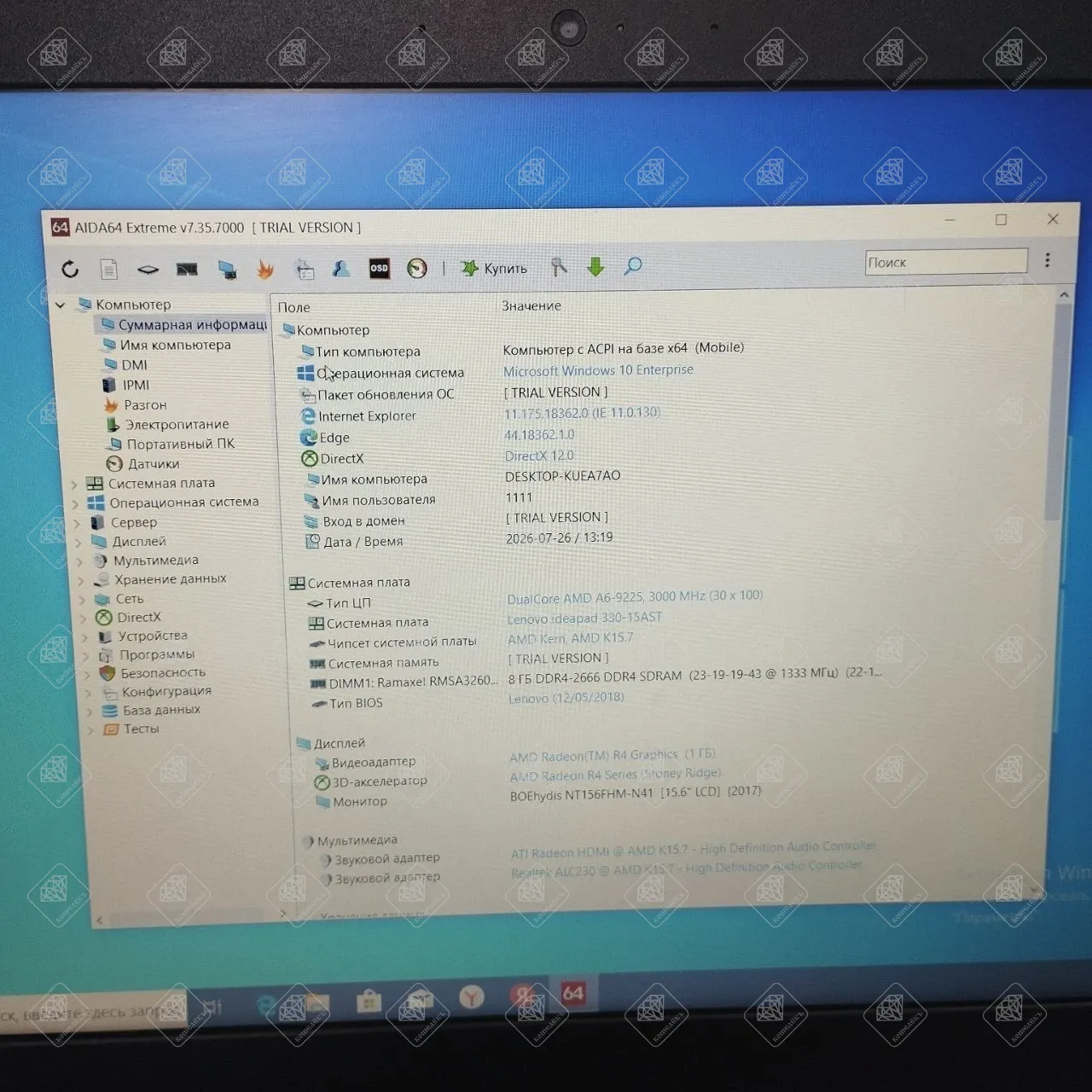The image size is (1092, 1092).
Task: Select the Разгон tree item
Action: [135, 405]
